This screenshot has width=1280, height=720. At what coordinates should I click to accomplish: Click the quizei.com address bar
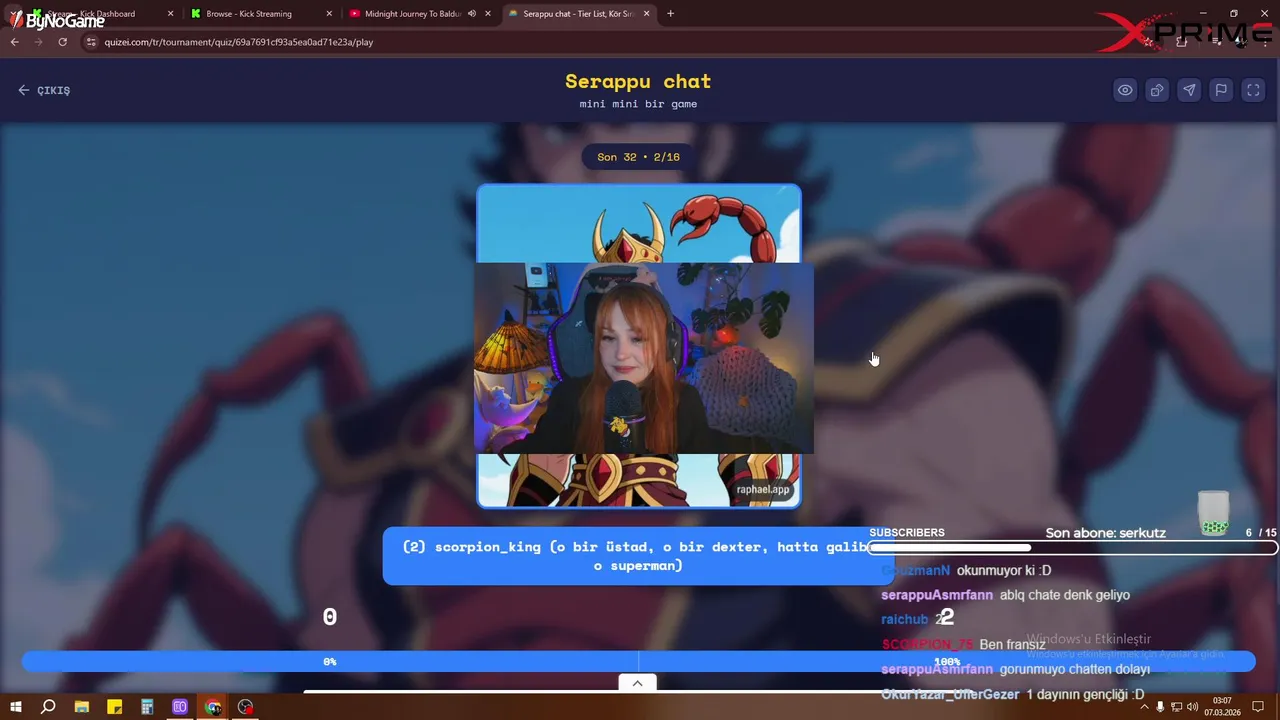238,42
